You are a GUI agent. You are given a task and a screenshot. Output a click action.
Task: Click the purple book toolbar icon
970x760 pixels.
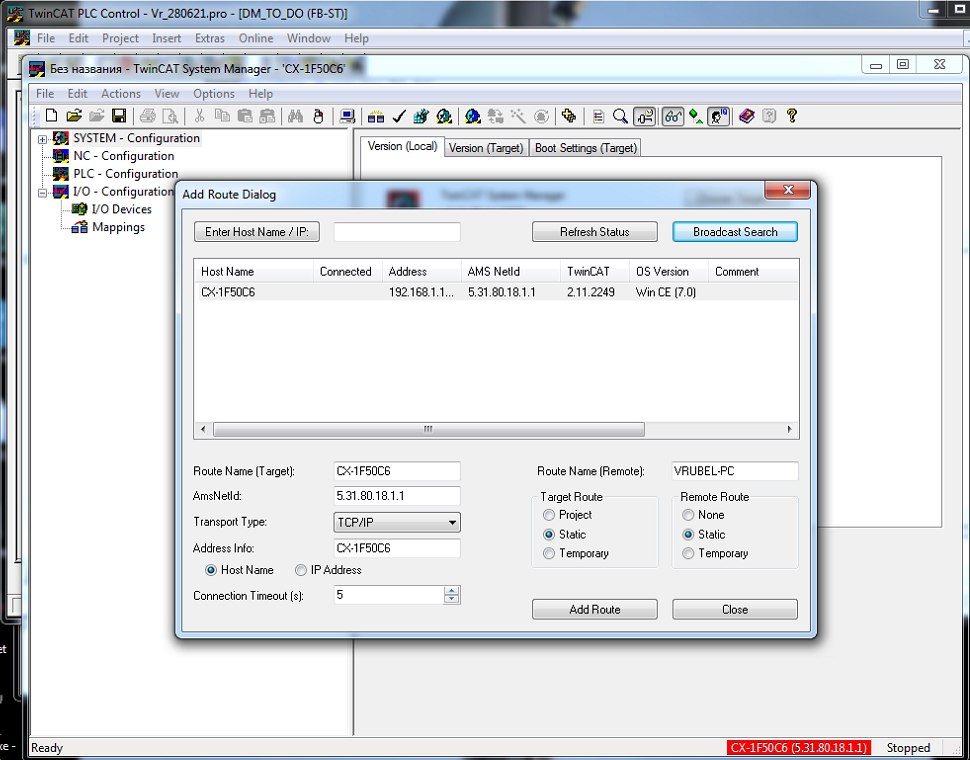pyautogui.click(x=747, y=116)
